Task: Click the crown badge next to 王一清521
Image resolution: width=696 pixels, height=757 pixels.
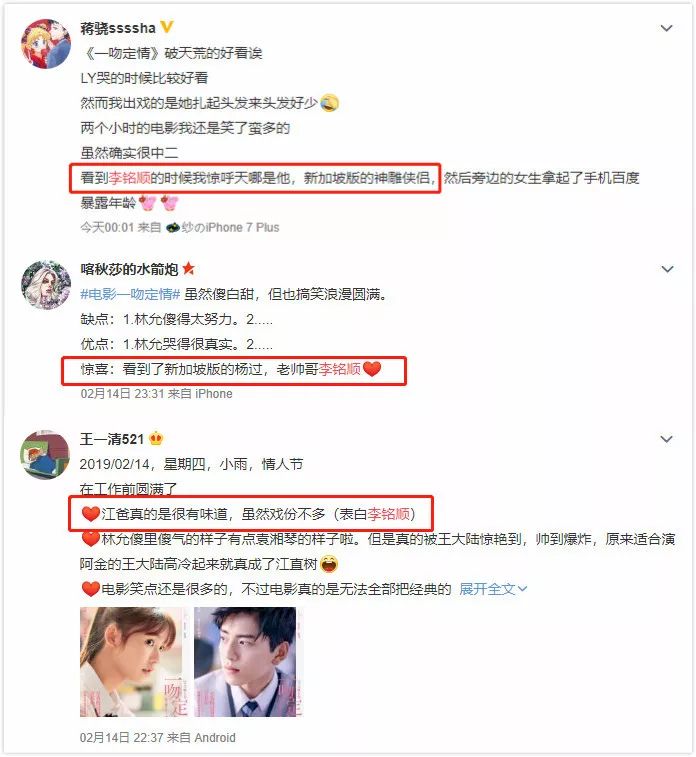Action: pyautogui.click(x=156, y=438)
